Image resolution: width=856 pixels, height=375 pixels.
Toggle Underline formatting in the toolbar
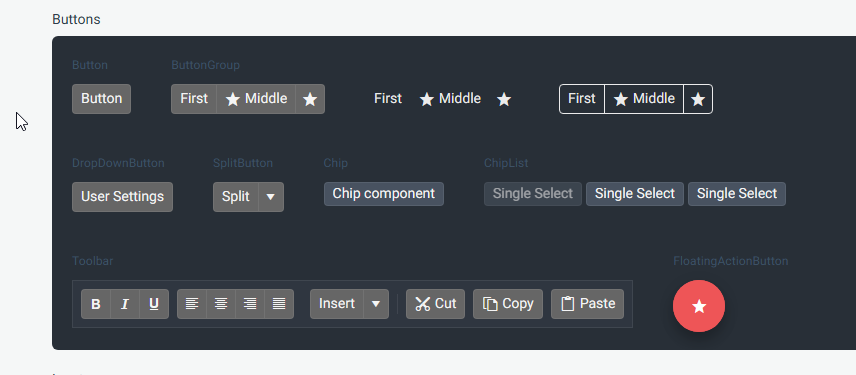pos(154,304)
